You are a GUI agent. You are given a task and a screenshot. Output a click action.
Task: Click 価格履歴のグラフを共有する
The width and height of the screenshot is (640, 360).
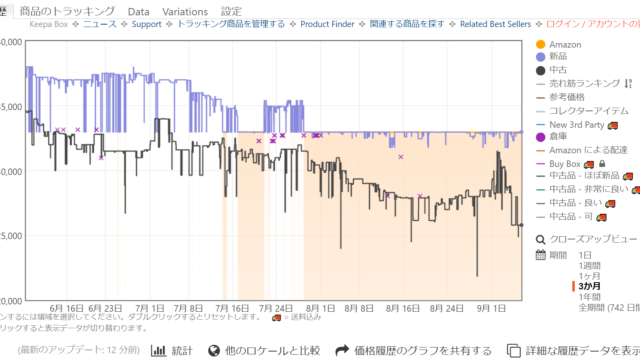(x=422, y=351)
